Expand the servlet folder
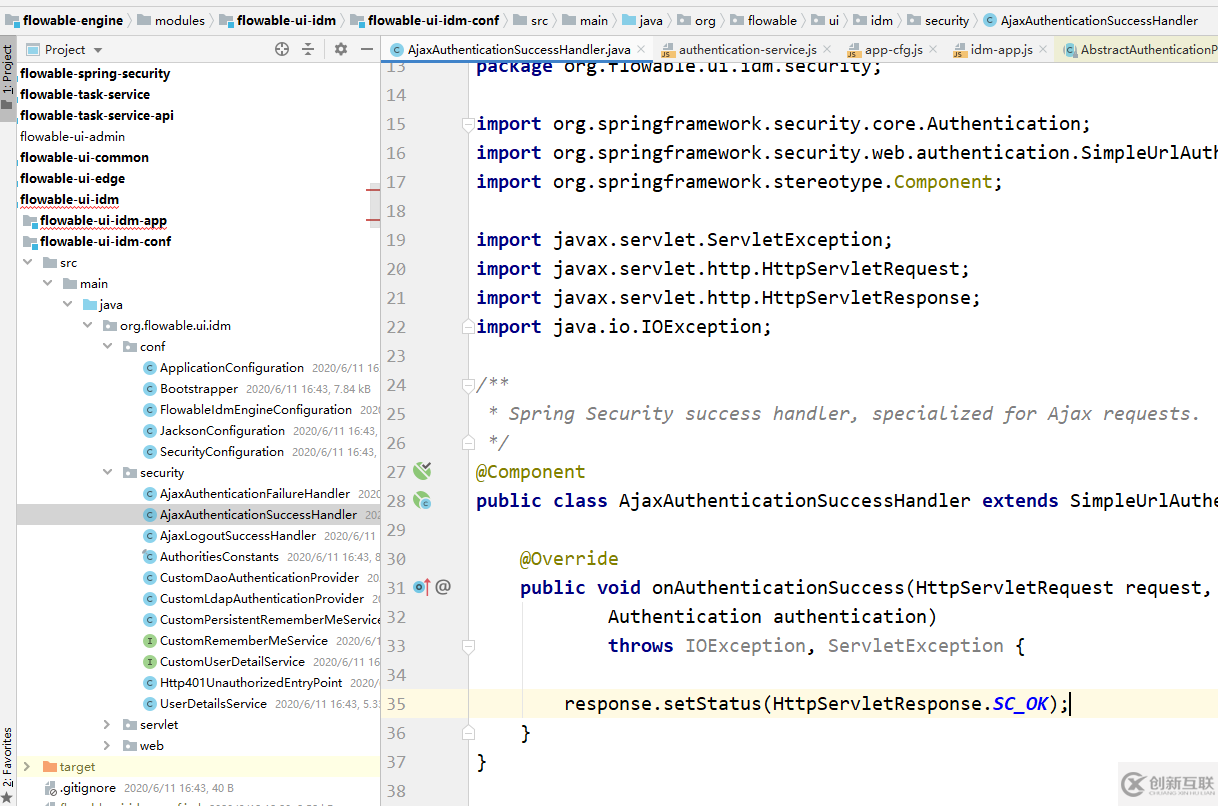This screenshot has height=806, width=1218. [x=108, y=724]
